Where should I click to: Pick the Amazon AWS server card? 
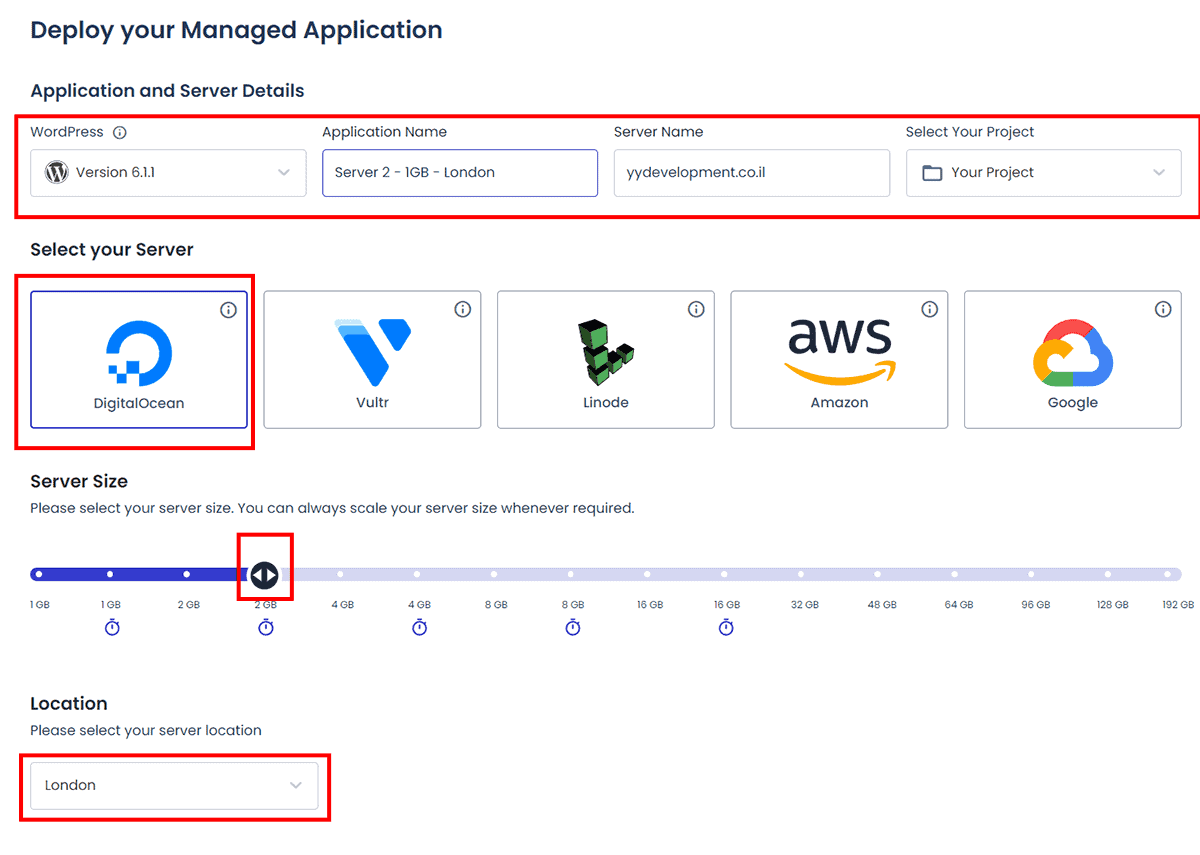(x=839, y=360)
